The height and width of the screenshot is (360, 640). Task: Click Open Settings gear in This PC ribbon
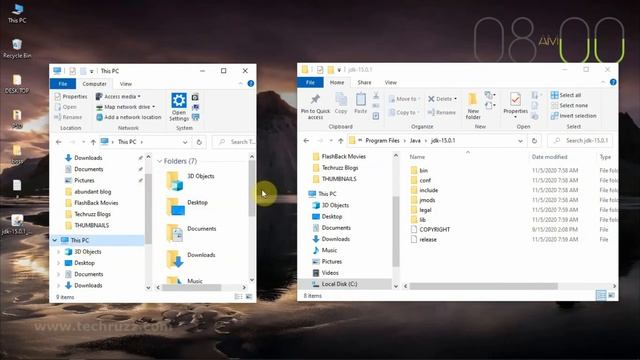pyautogui.click(x=179, y=107)
